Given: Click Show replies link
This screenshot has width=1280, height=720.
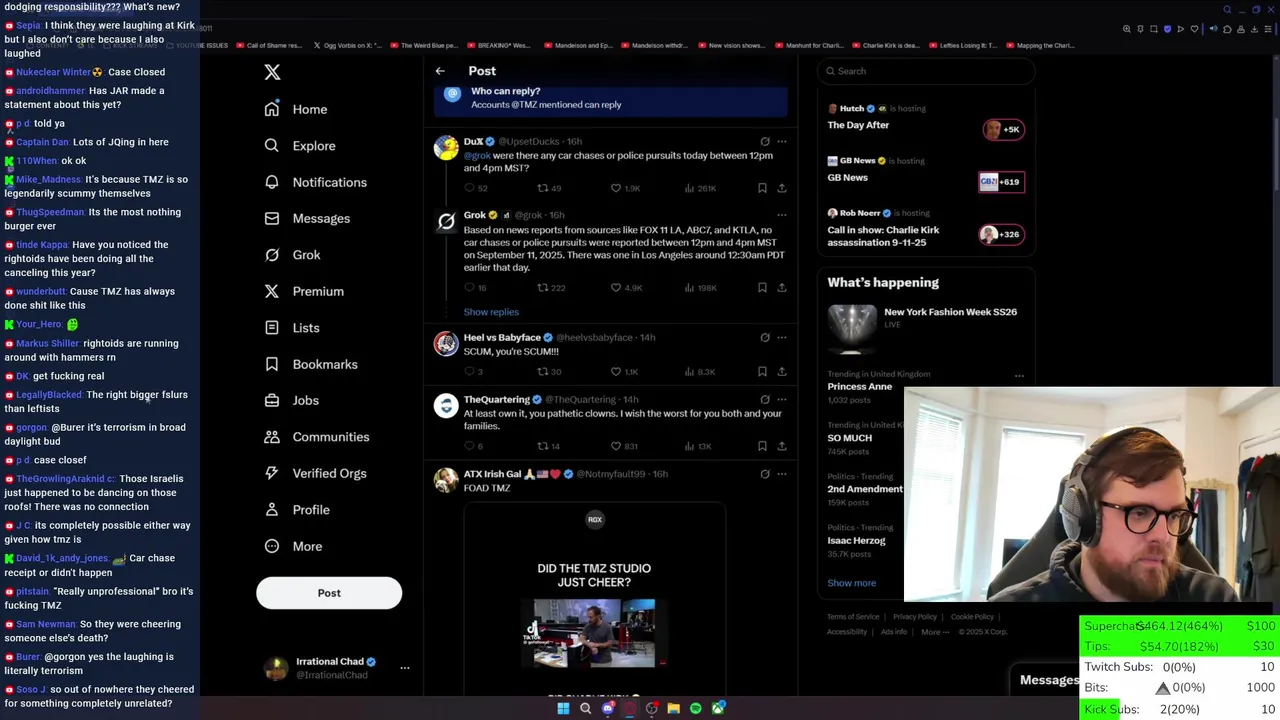Looking at the screenshot, I should [x=491, y=312].
